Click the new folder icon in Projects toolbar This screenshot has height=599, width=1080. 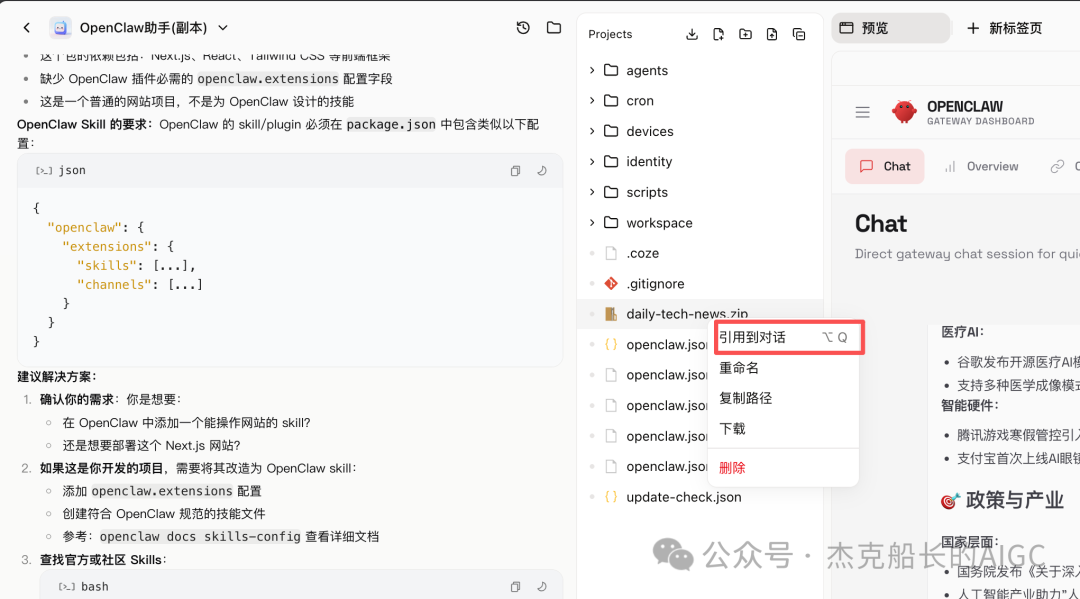(745, 34)
